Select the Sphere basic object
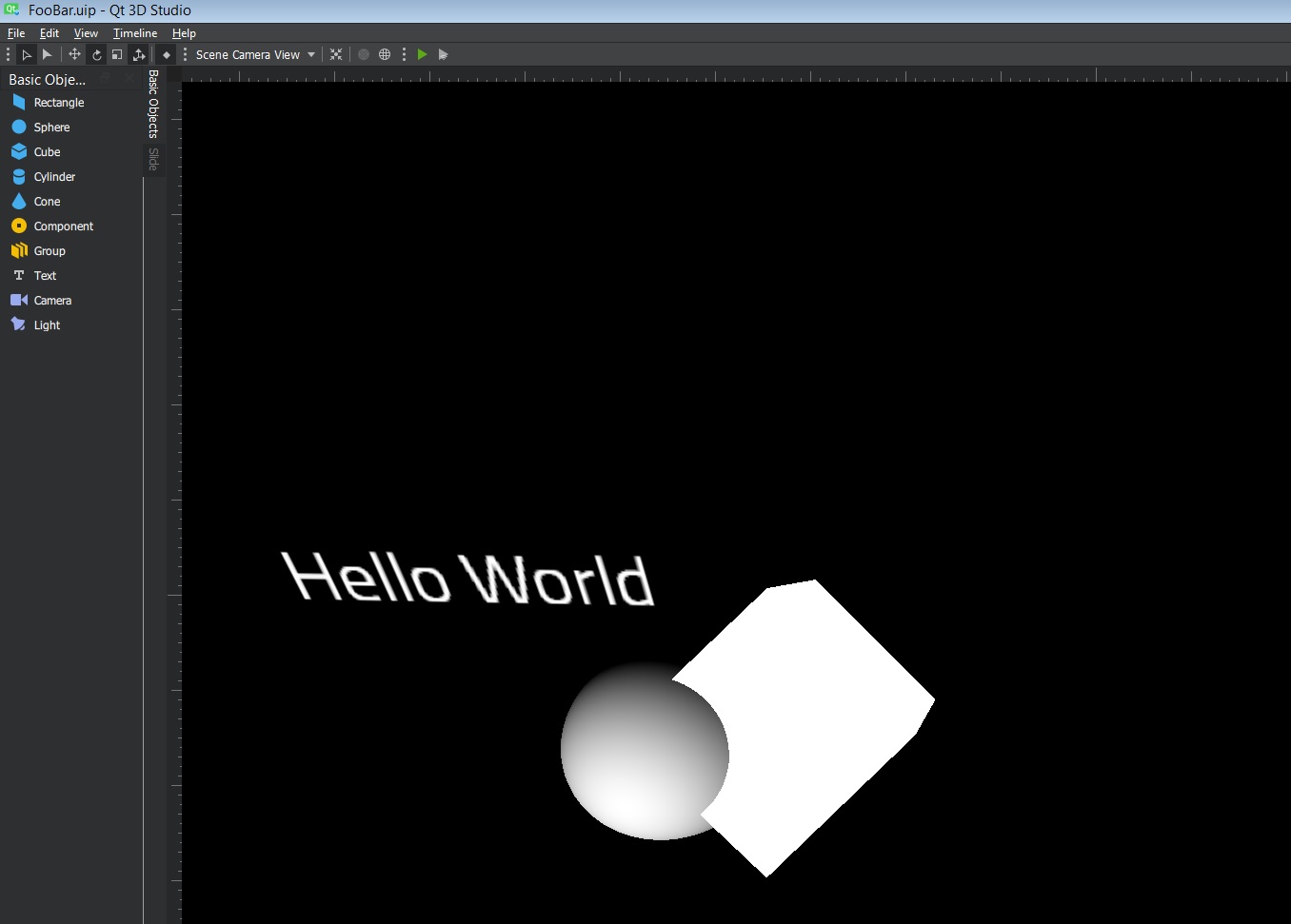This screenshot has height=924, width=1291. point(51,128)
